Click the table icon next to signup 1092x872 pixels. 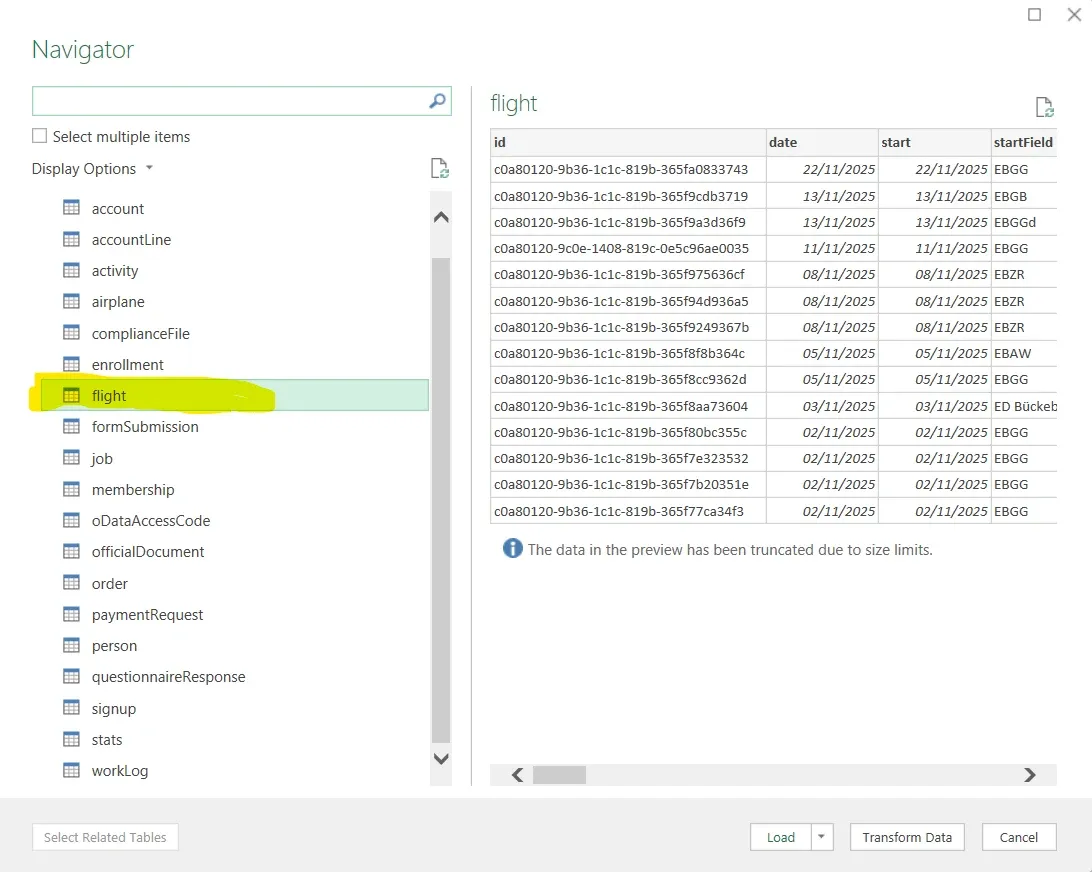point(71,708)
